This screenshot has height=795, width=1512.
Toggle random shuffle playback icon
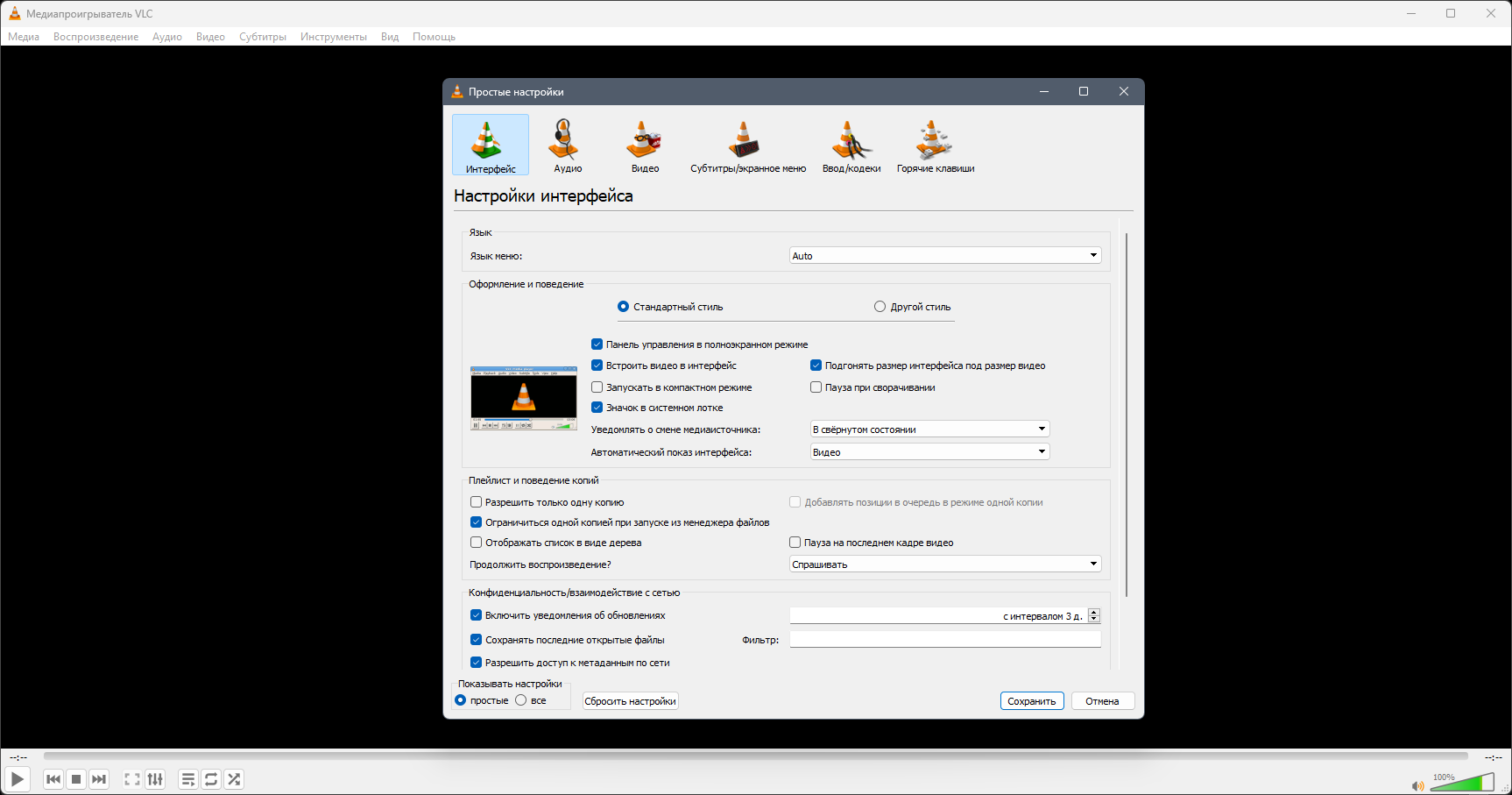234,779
